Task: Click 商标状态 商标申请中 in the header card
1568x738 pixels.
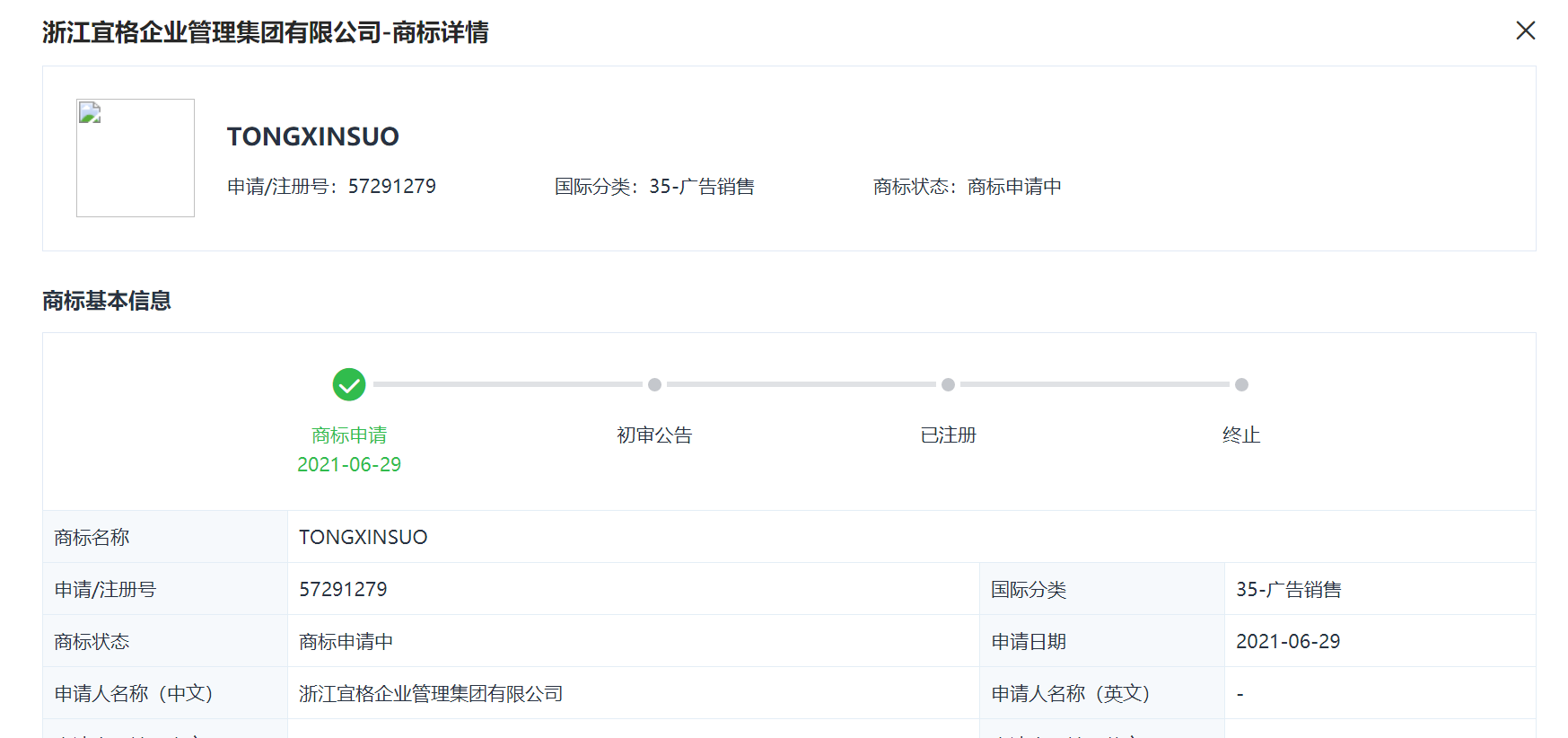Action: [967, 187]
